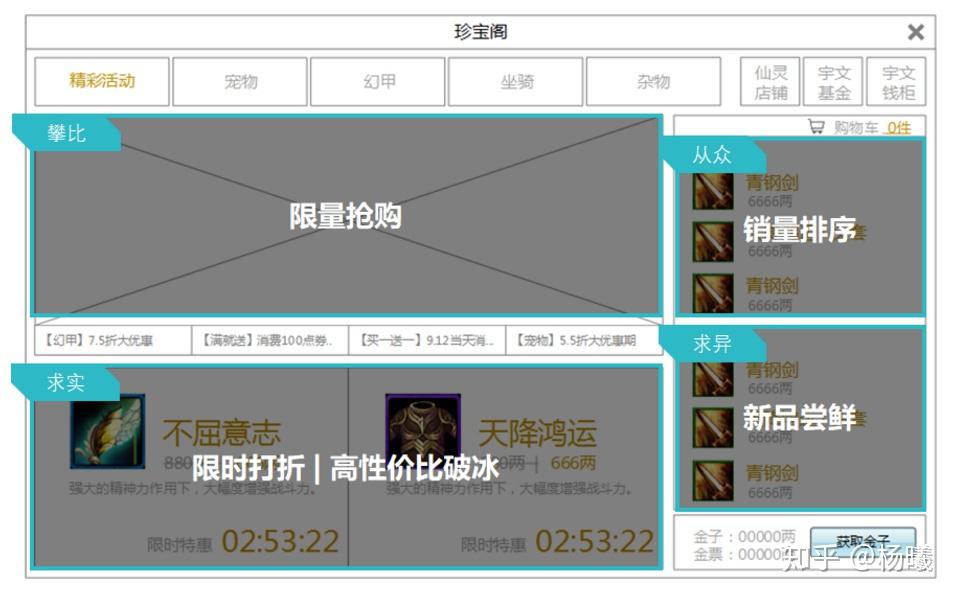
Task: Click the 【买一送一】 promotion entry
Action: 427,341
